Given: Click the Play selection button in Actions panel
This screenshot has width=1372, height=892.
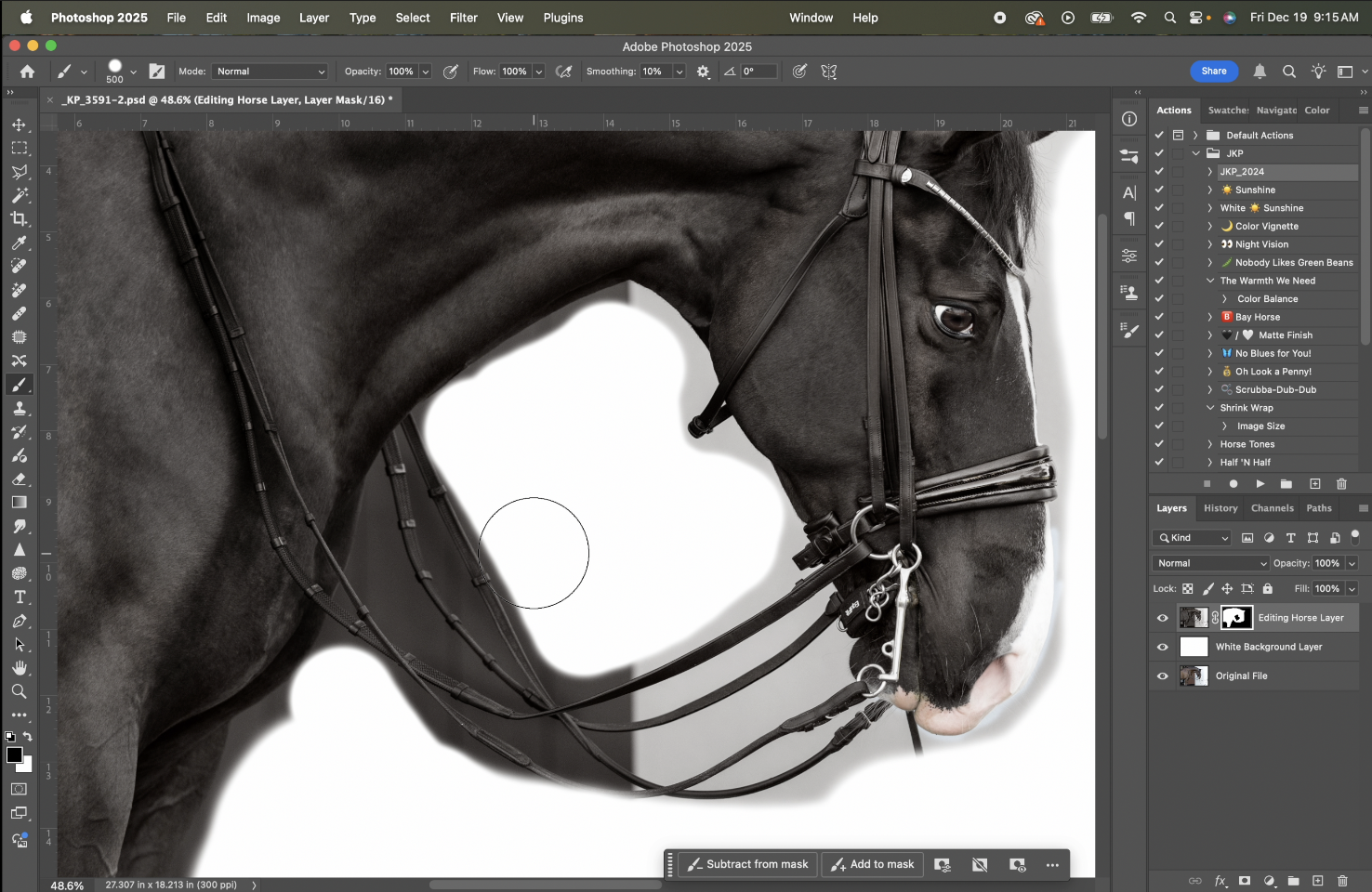Looking at the screenshot, I should [x=1260, y=483].
